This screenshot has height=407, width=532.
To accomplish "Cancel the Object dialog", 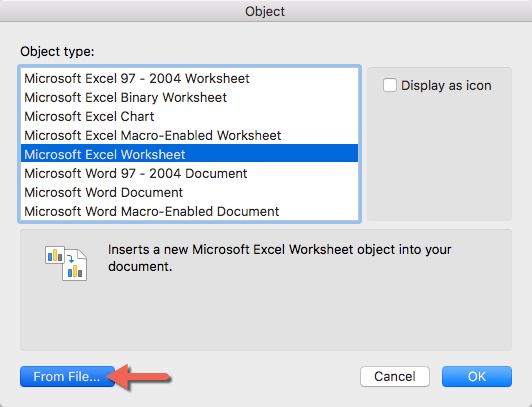I will click(395, 376).
